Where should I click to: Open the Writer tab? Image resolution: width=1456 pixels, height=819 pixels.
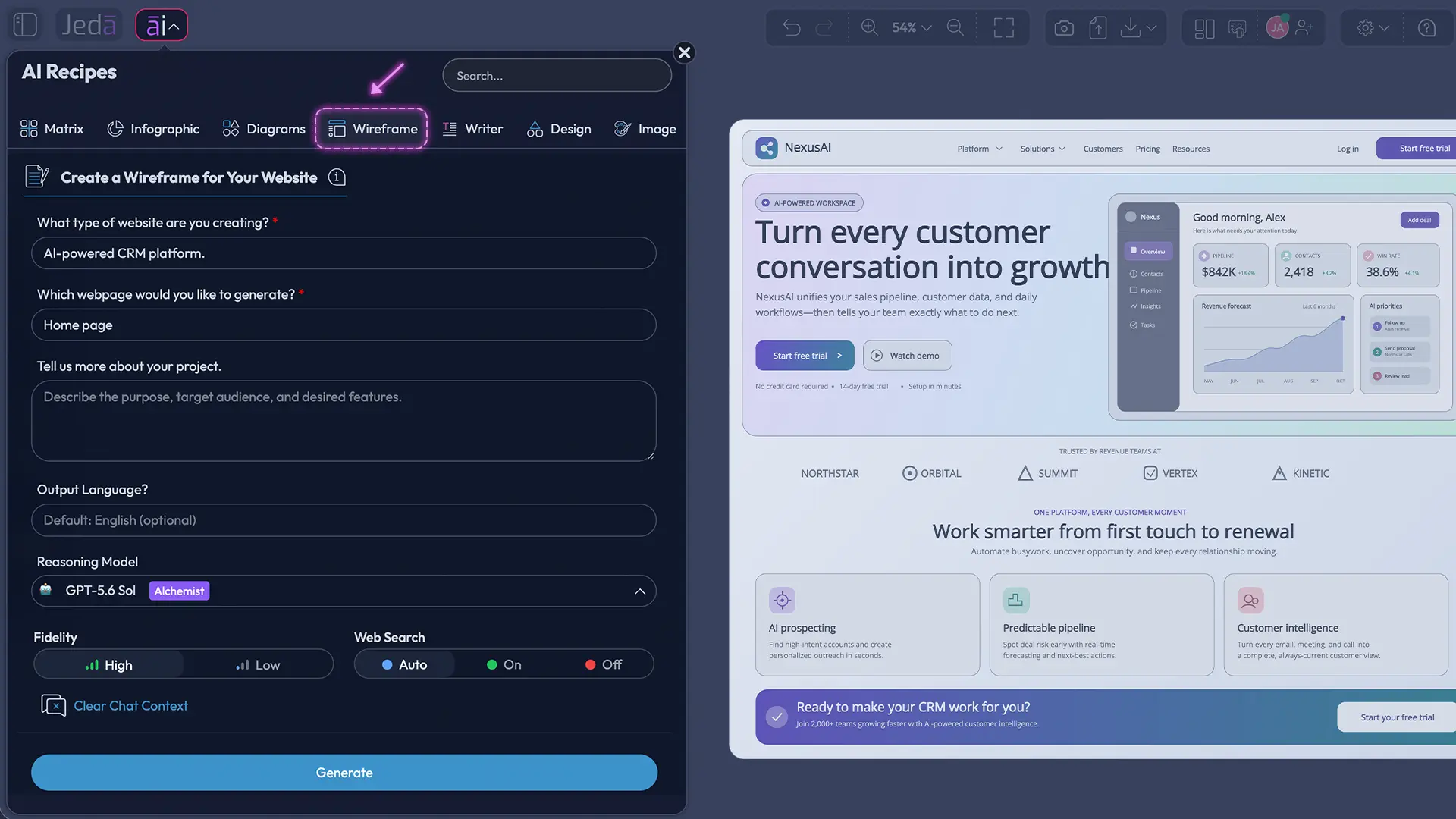pyautogui.click(x=472, y=129)
